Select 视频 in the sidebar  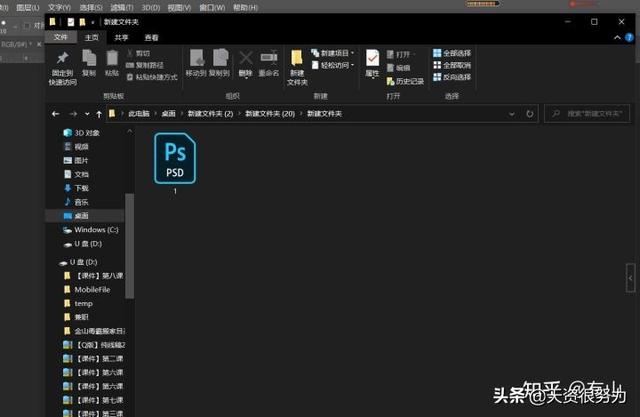[76, 146]
